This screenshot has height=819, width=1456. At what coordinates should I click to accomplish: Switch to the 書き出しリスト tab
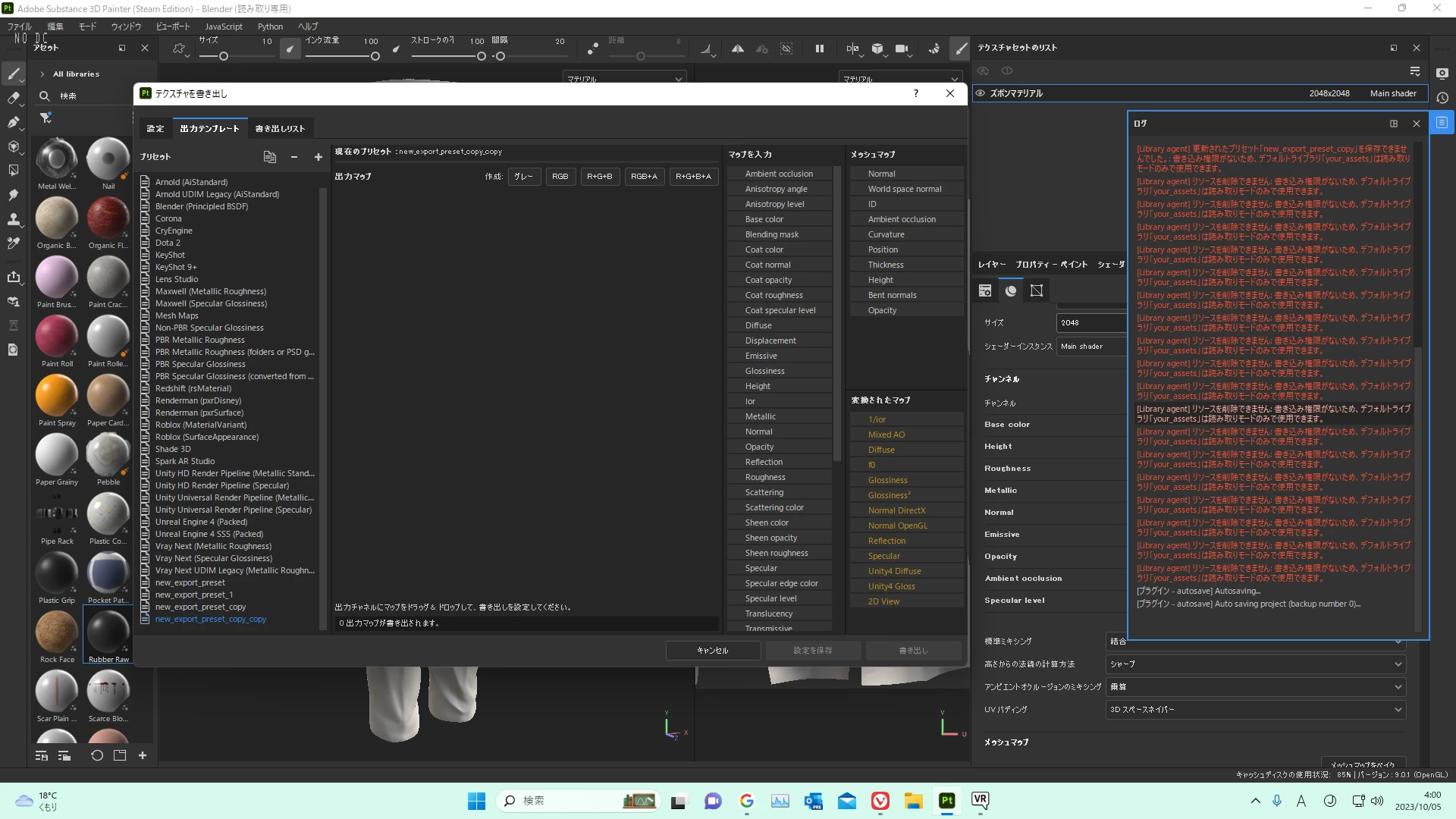[x=280, y=129]
